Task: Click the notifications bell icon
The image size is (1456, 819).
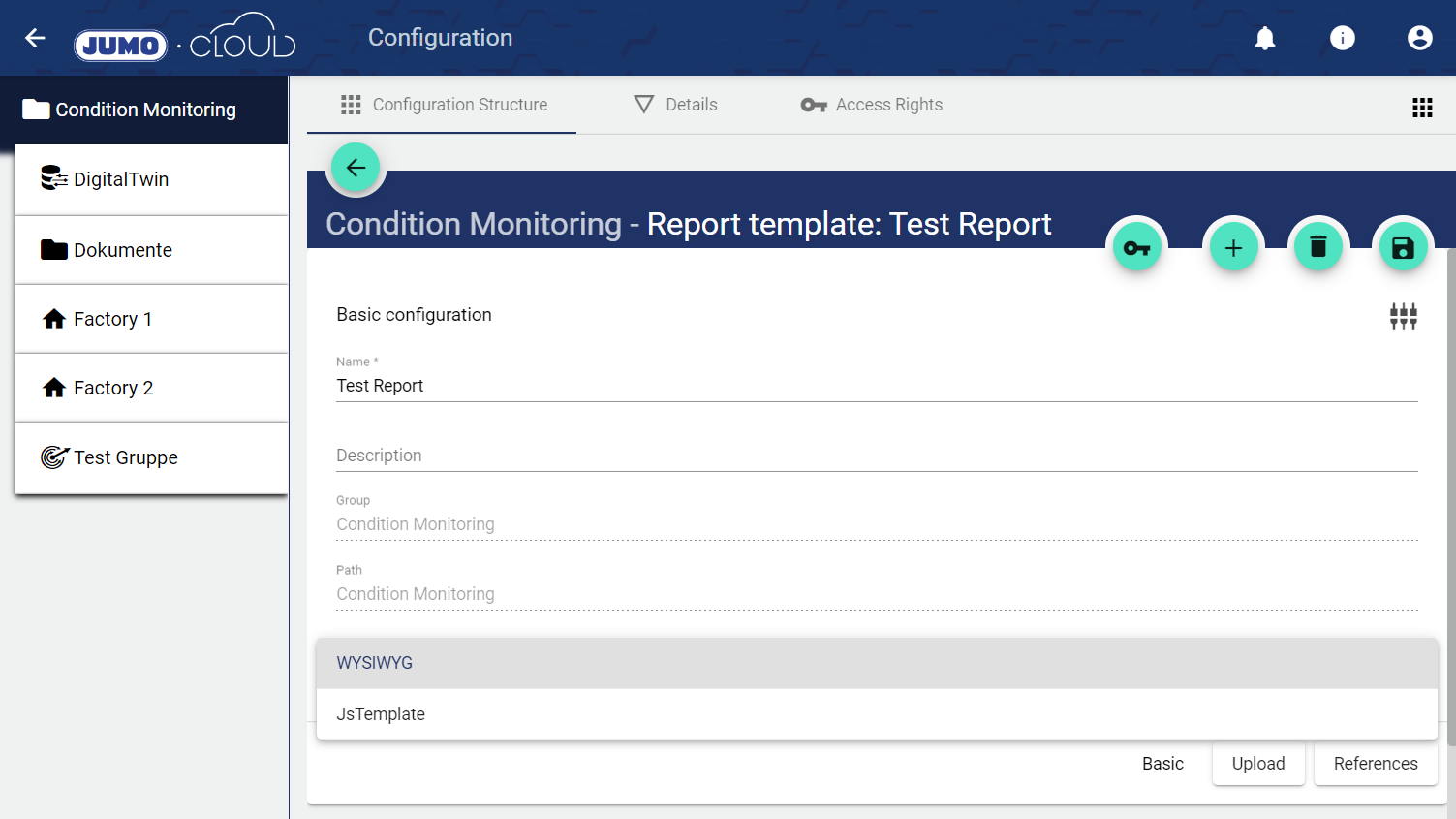Action: coord(1264,38)
